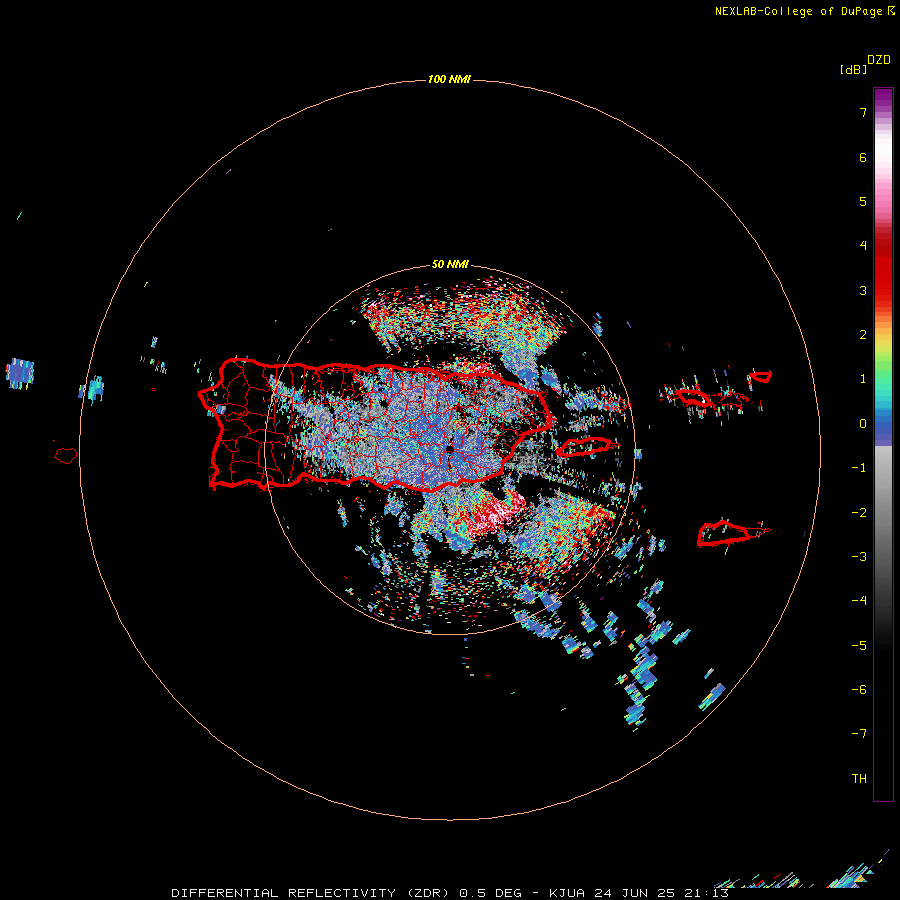Click the -1 value on the scale
The height and width of the screenshot is (900, 900).
pos(859,468)
